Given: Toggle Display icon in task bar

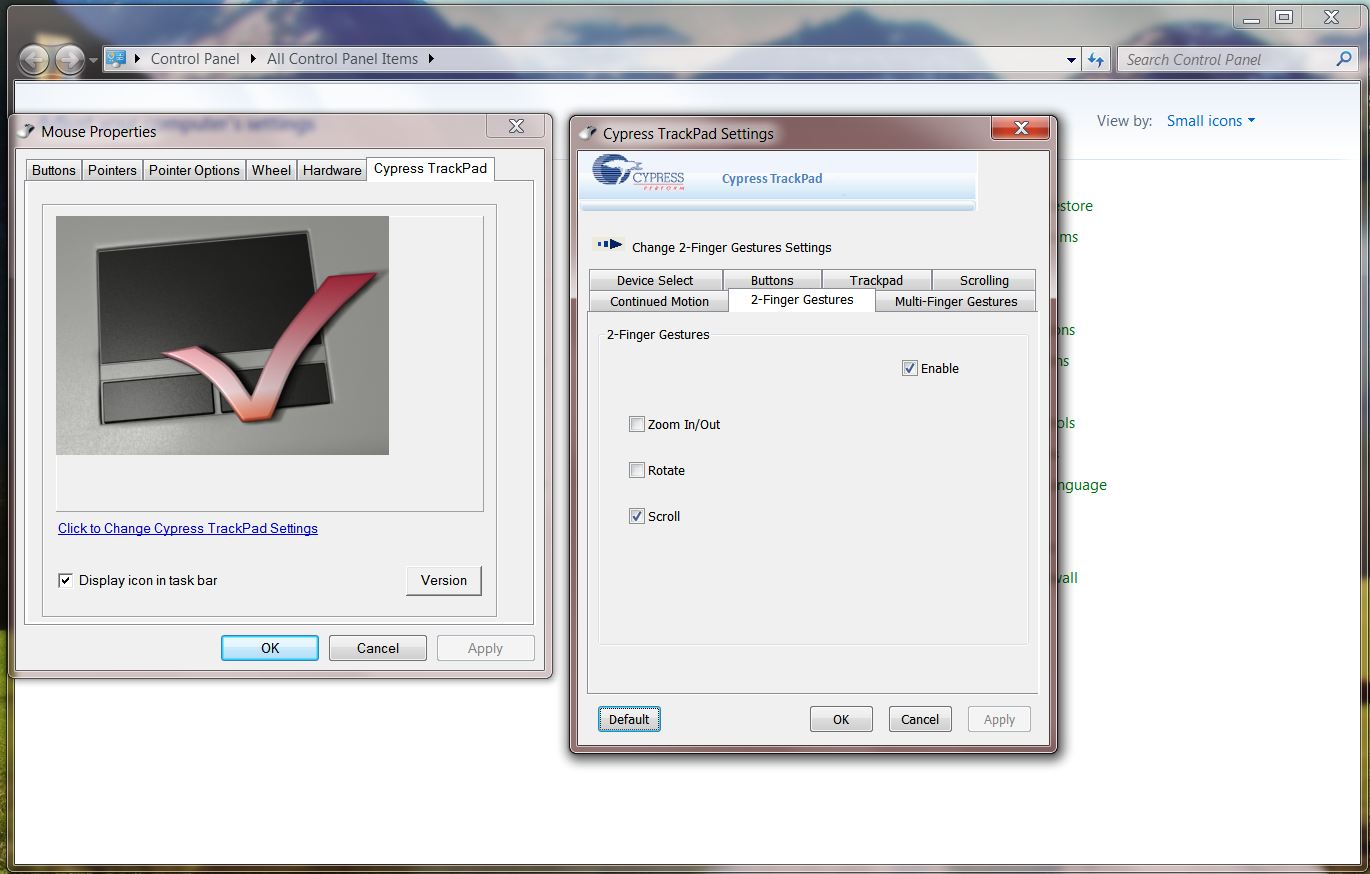Looking at the screenshot, I should tap(65, 580).
